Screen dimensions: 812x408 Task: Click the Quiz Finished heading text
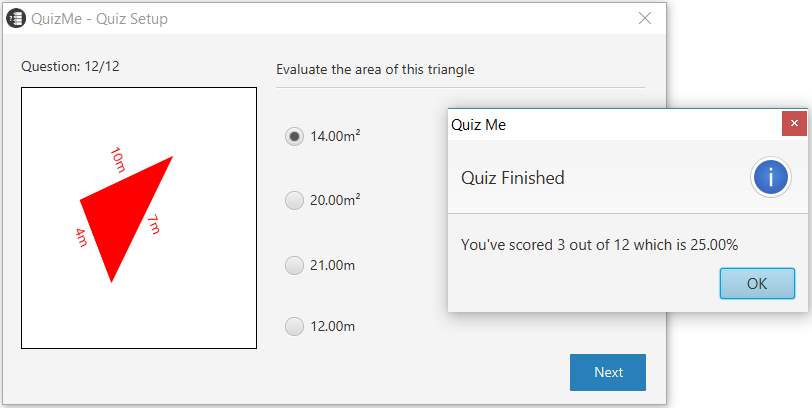pos(513,178)
